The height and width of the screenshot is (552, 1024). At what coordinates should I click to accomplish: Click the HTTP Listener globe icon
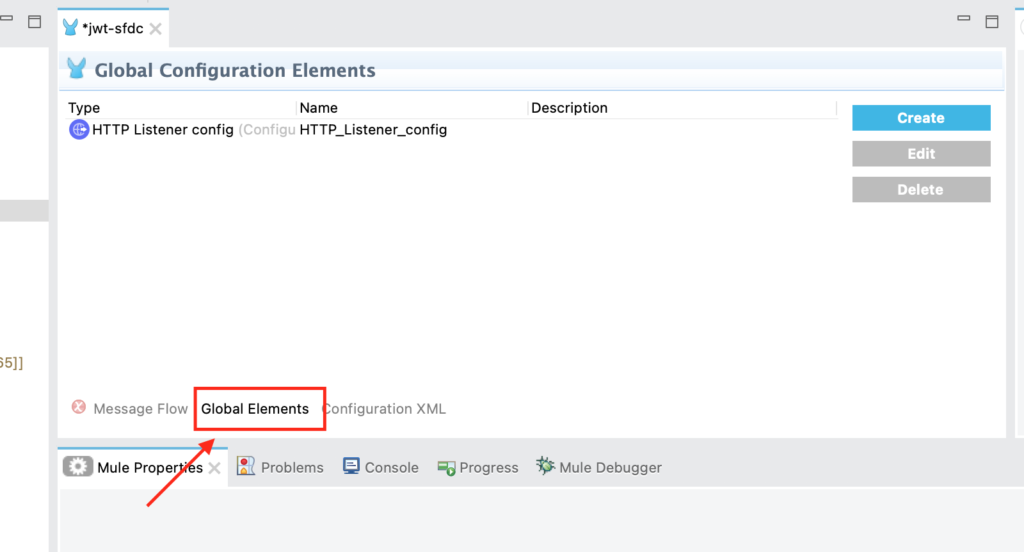(x=79, y=130)
